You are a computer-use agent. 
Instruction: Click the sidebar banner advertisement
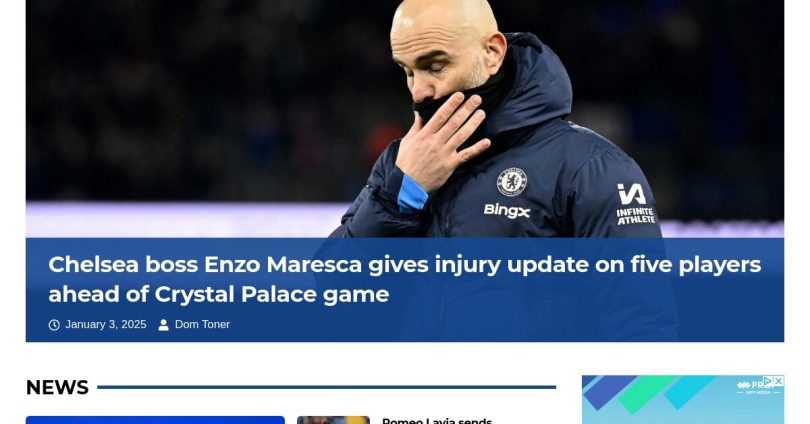click(682, 399)
